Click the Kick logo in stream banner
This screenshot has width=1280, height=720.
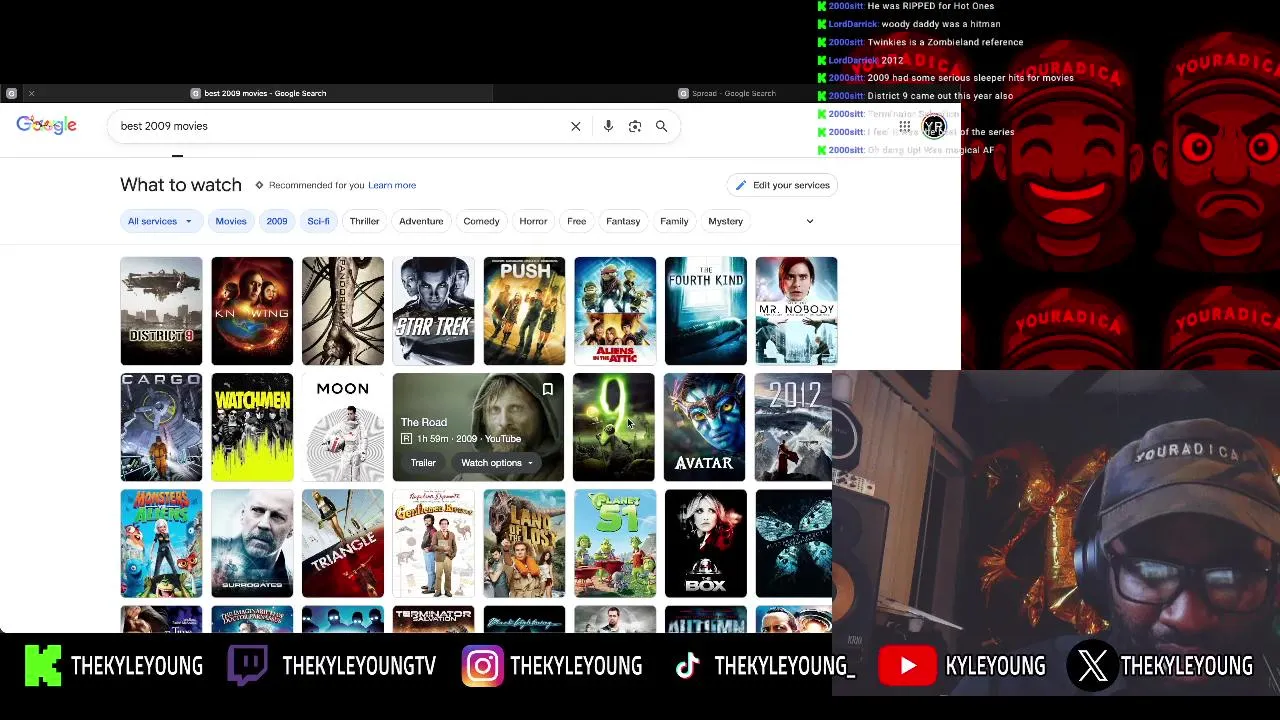43,666
